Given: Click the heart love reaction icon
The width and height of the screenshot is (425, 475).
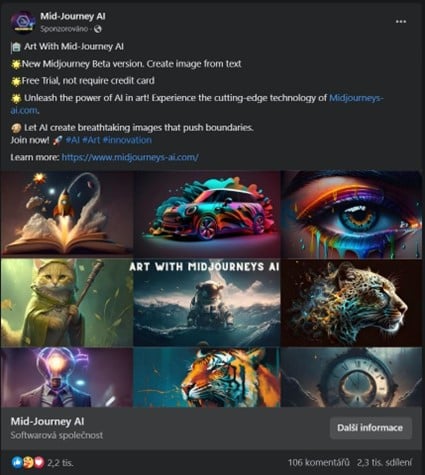Looking at the screenshot, I should tap(39, 462).
